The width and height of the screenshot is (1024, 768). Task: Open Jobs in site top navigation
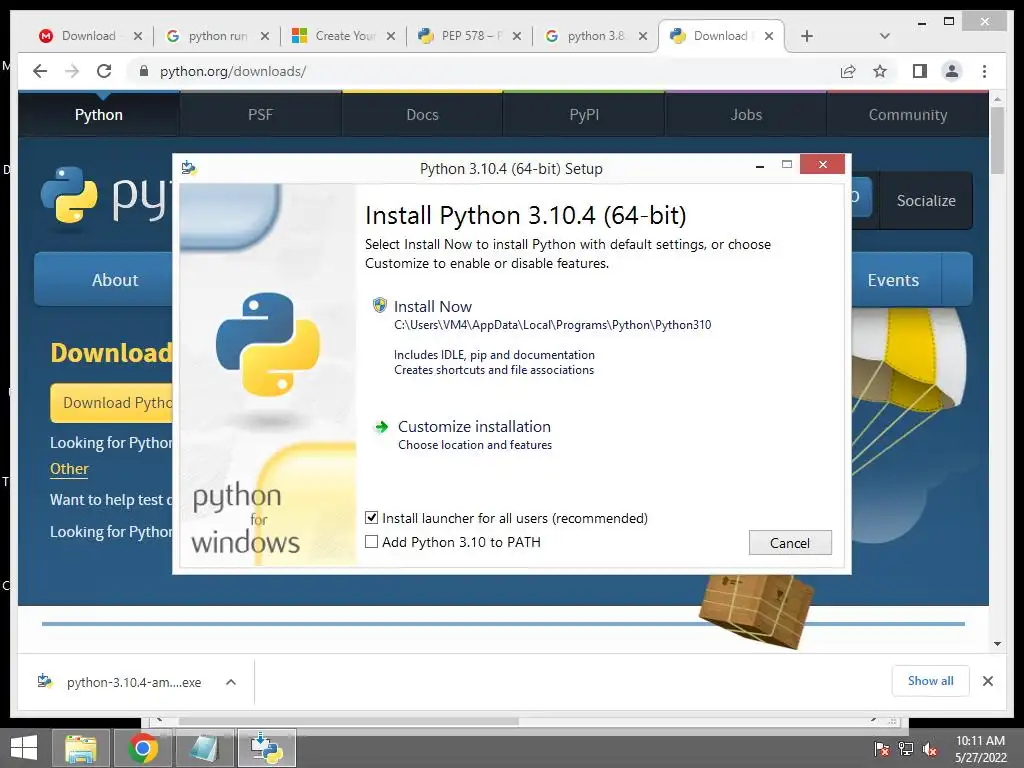click(x=746, y=115)
